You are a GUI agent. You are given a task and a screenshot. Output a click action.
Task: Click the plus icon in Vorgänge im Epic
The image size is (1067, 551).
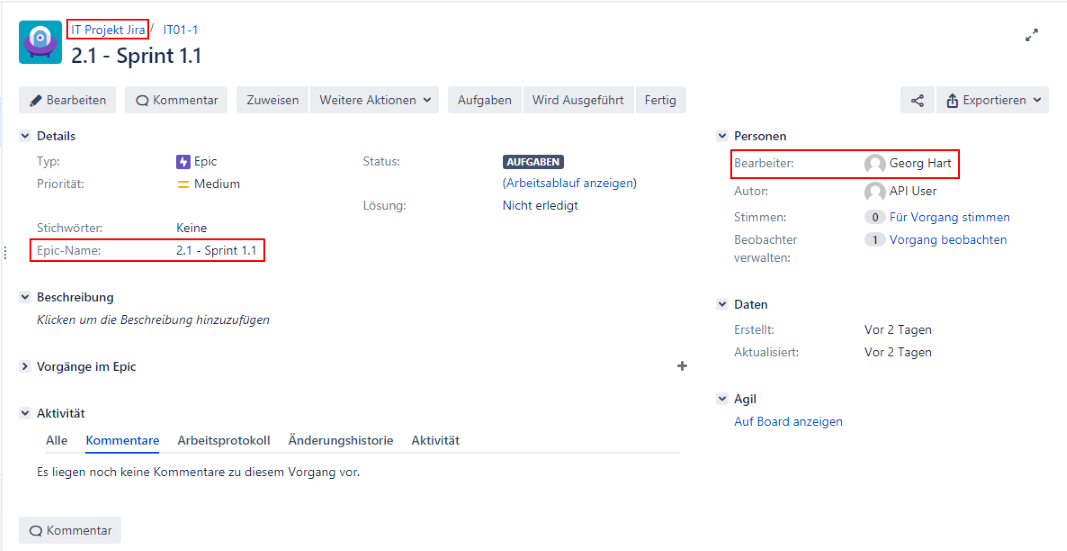682,367
